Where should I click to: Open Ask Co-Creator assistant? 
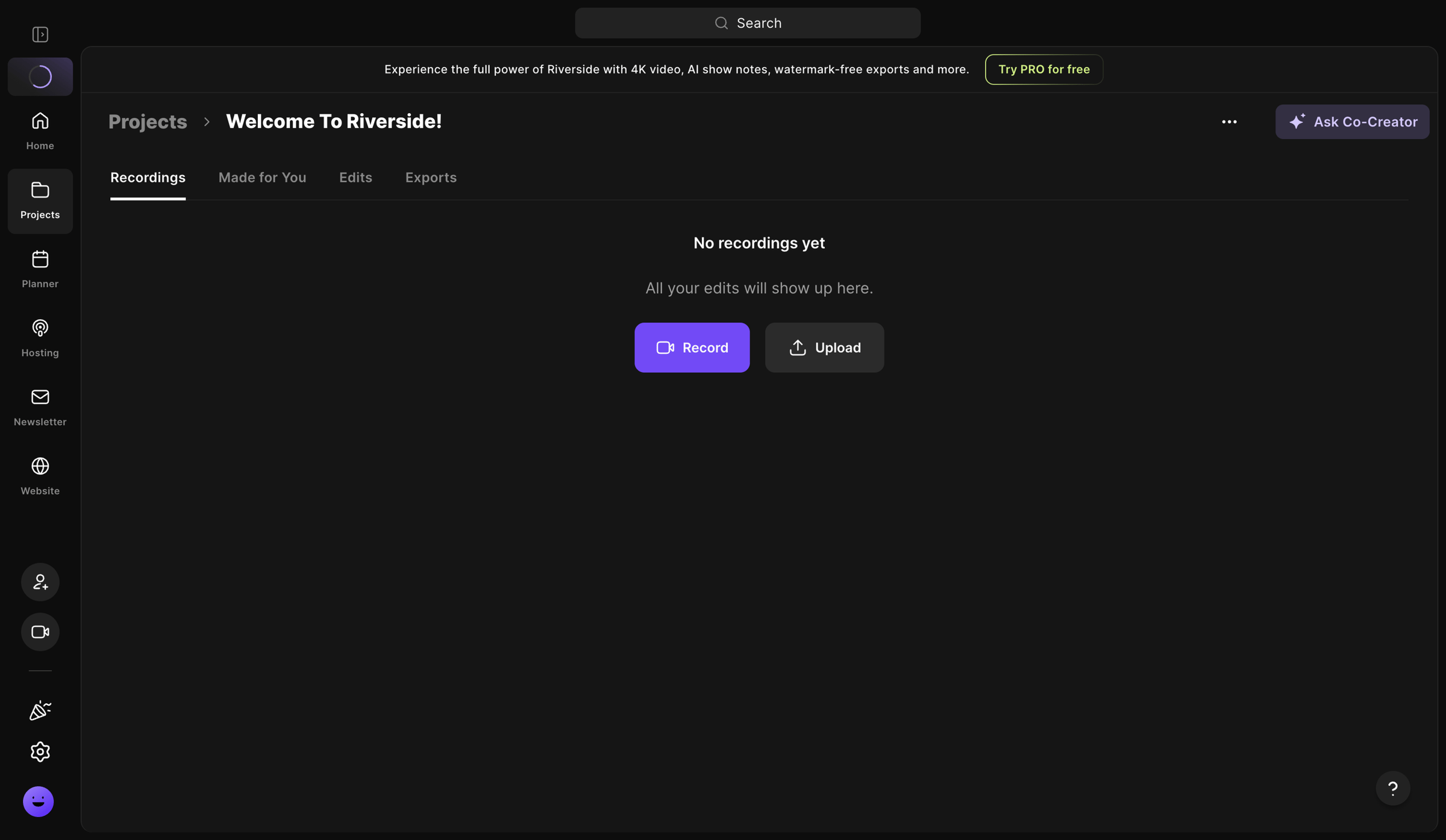(x=1352, y=122)
